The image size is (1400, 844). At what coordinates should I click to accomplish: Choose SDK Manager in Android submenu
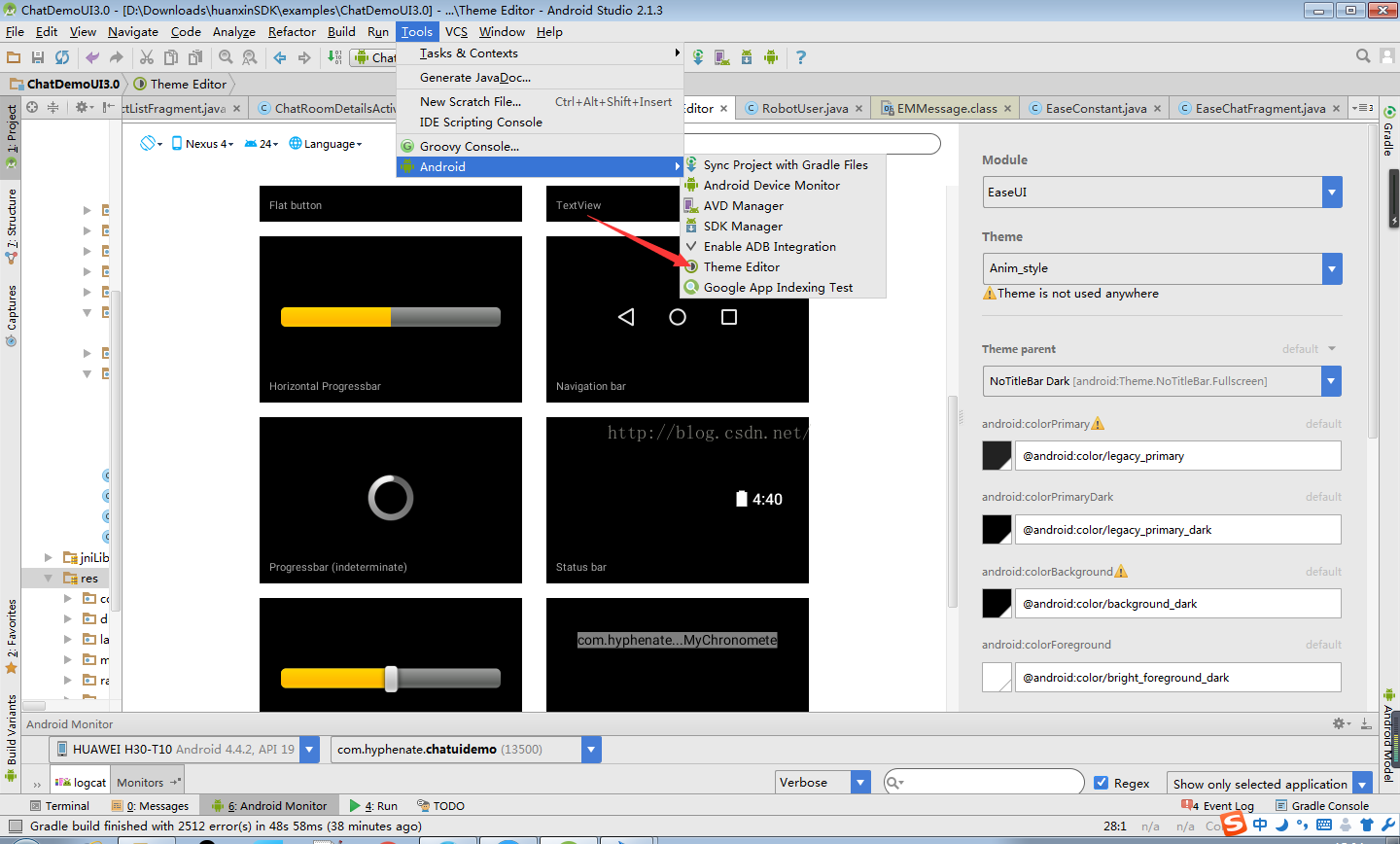(x=784, y=227)
